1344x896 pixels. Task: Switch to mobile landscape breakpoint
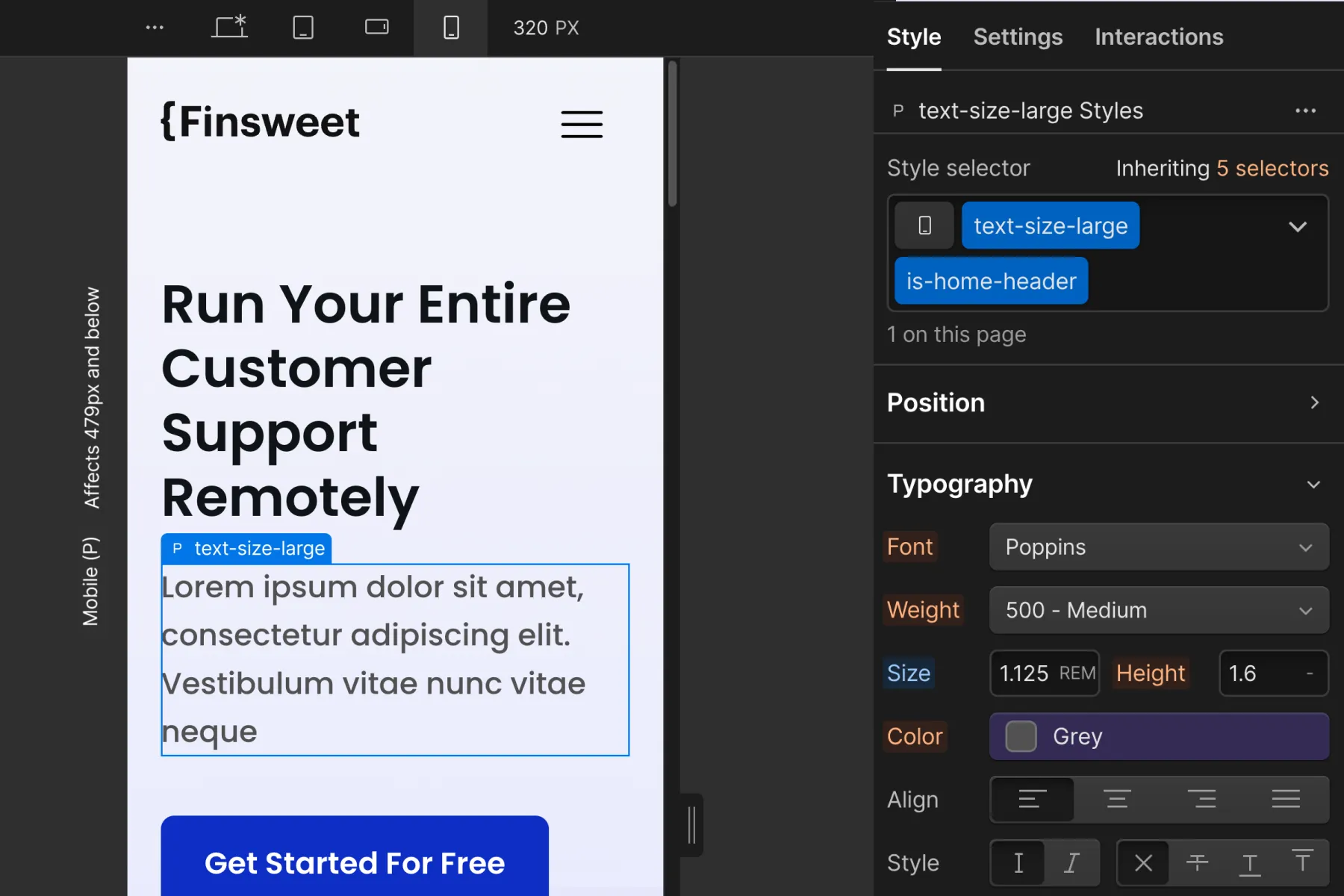pos(376,28)
